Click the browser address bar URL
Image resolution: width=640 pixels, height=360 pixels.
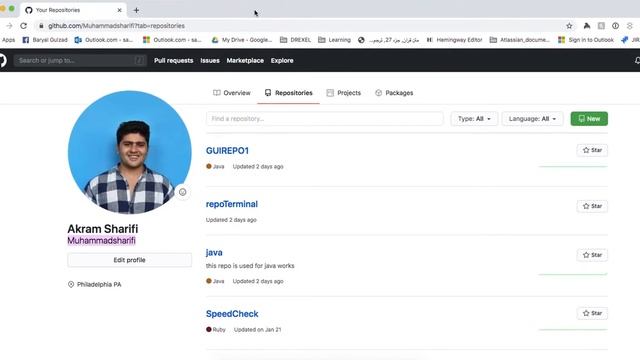tap(116, 26)
